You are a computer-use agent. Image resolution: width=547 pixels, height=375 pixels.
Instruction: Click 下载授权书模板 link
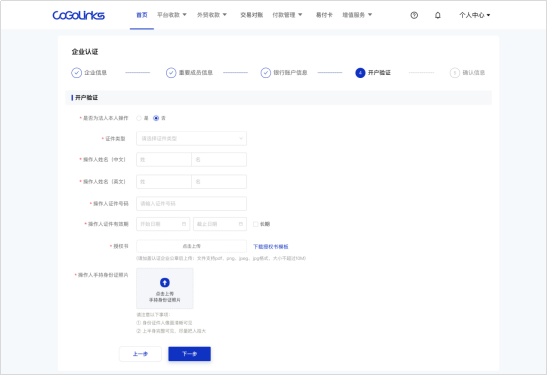click(x=271, y=247)
